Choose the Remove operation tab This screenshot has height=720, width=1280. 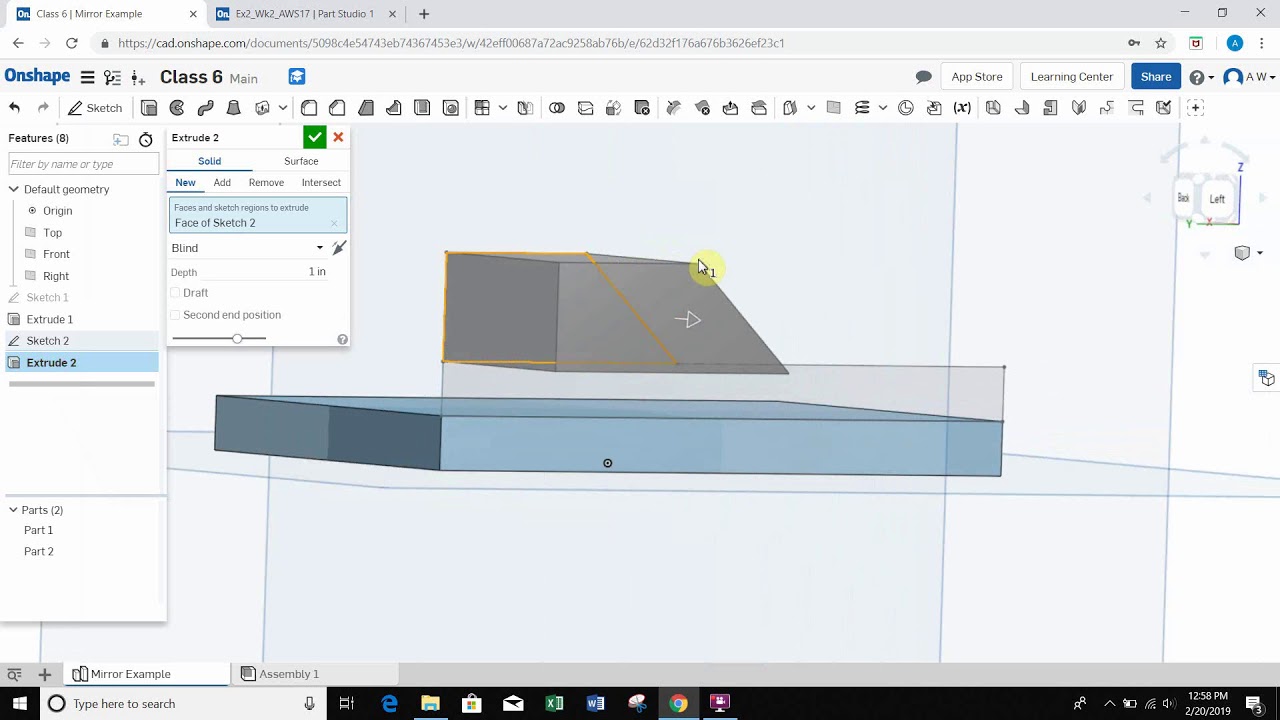[x=266, y=183]
